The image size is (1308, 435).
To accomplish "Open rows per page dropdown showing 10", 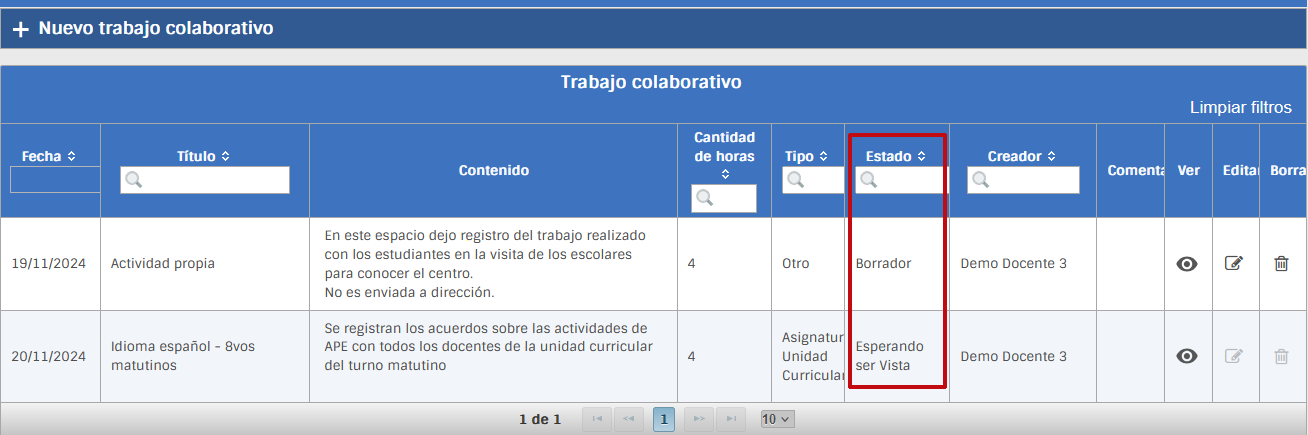I will 777,419.
